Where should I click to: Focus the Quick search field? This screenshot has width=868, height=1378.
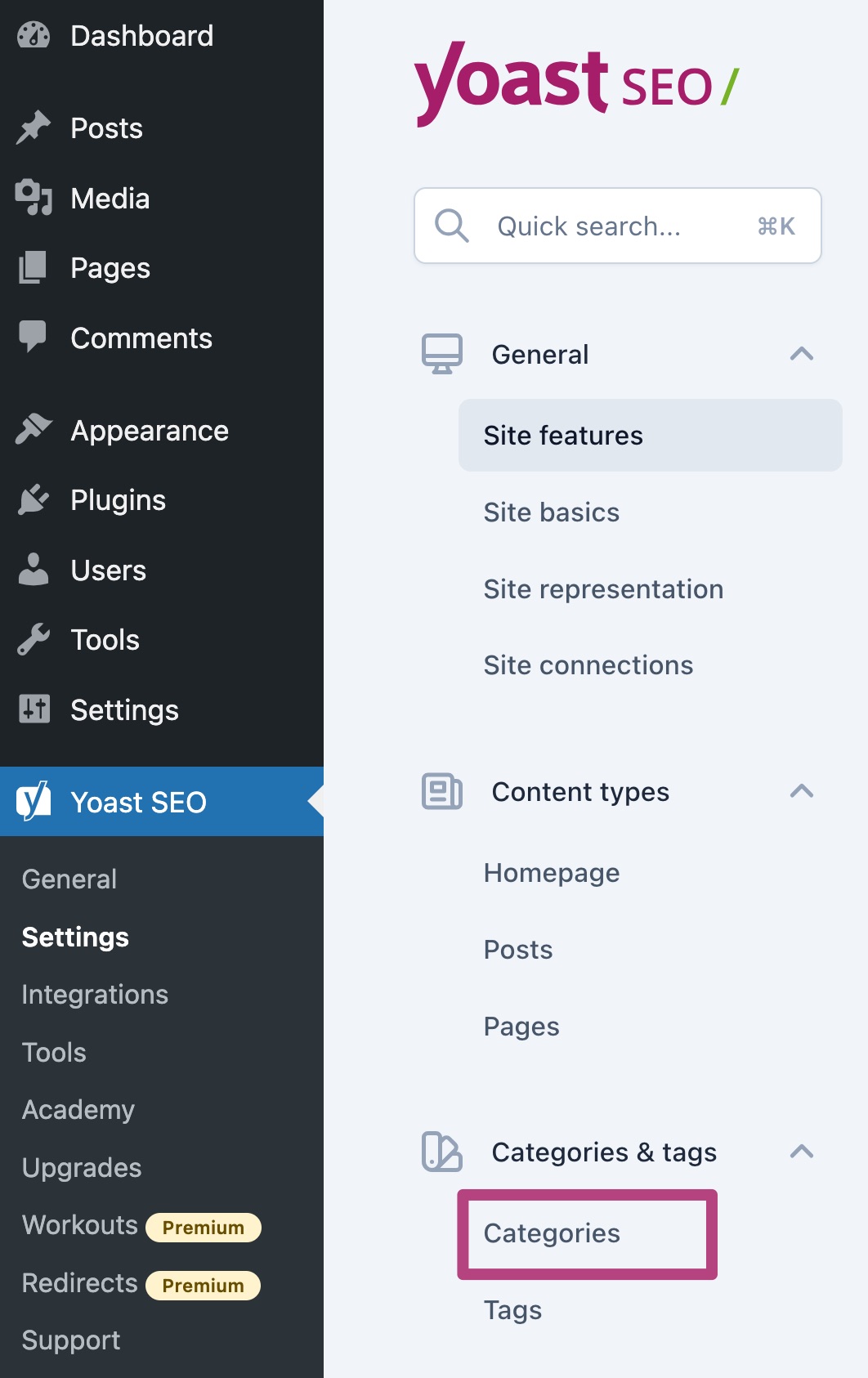point(618,226)
